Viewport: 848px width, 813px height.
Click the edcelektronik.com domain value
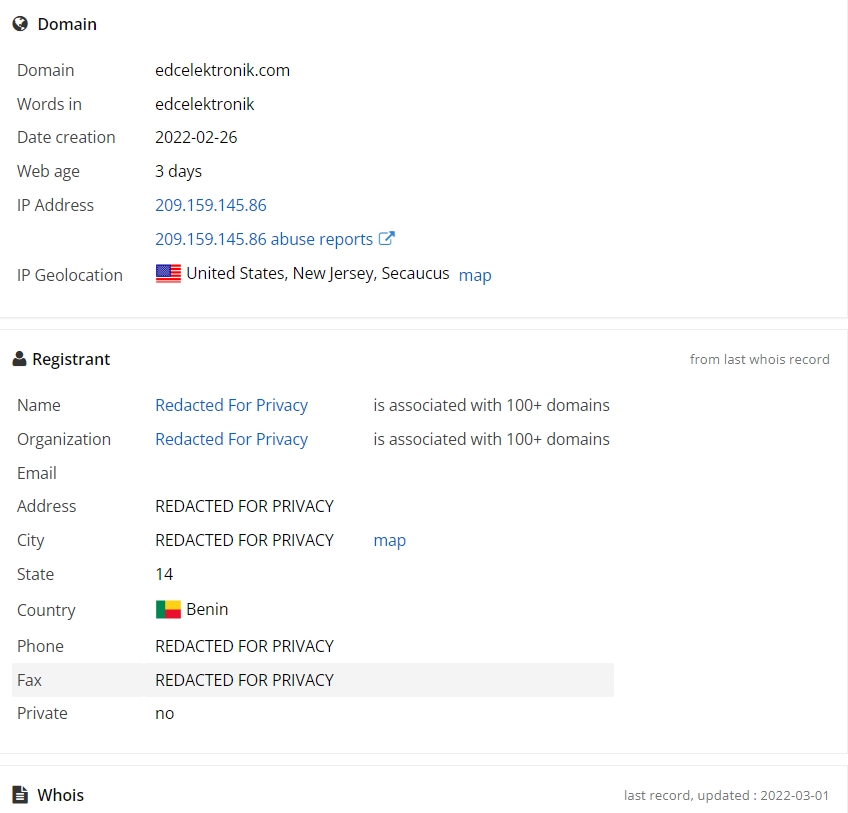coord(222,70)
